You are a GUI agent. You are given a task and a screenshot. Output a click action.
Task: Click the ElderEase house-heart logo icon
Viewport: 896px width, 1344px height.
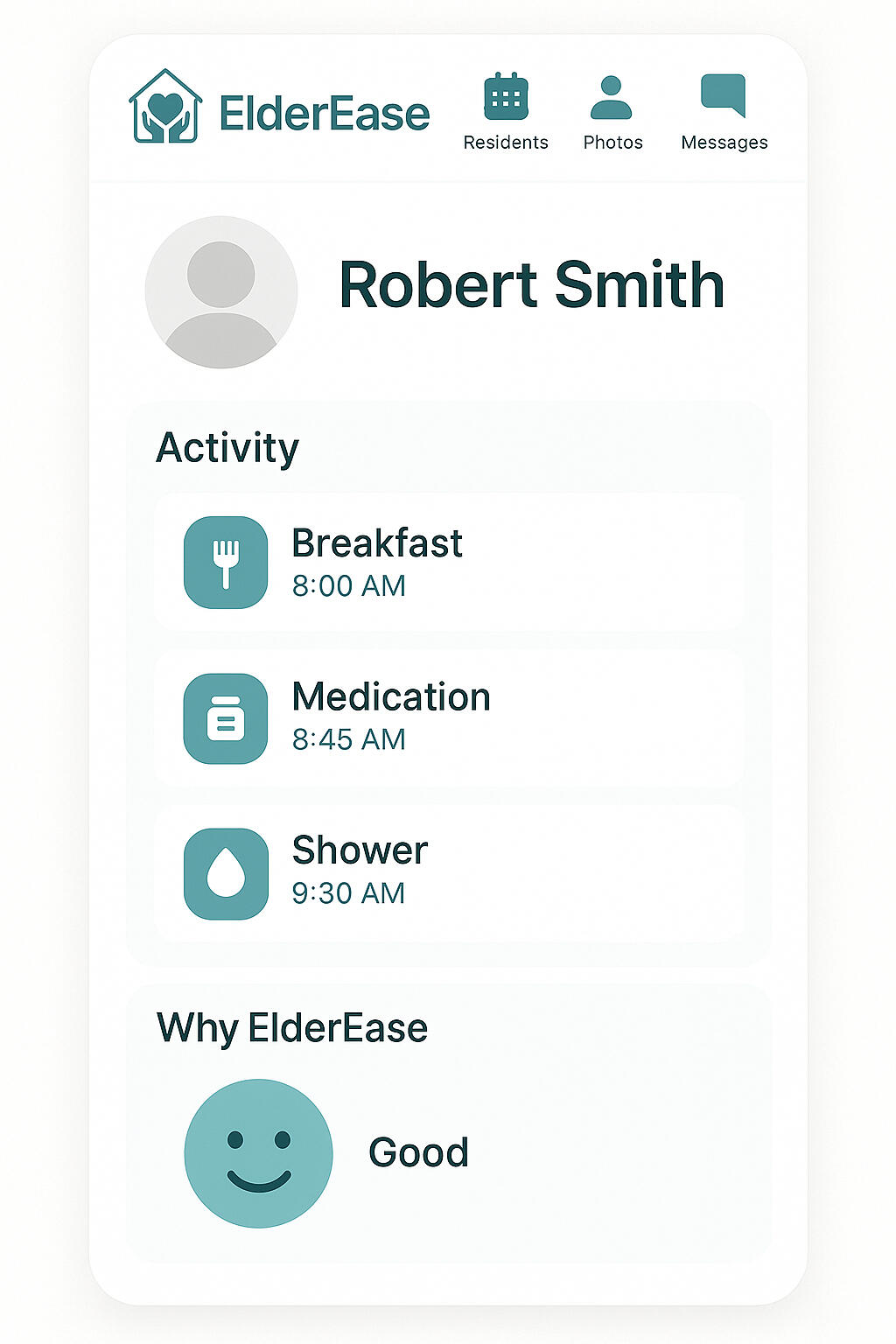pyautogui.click(x=165, y=107)
